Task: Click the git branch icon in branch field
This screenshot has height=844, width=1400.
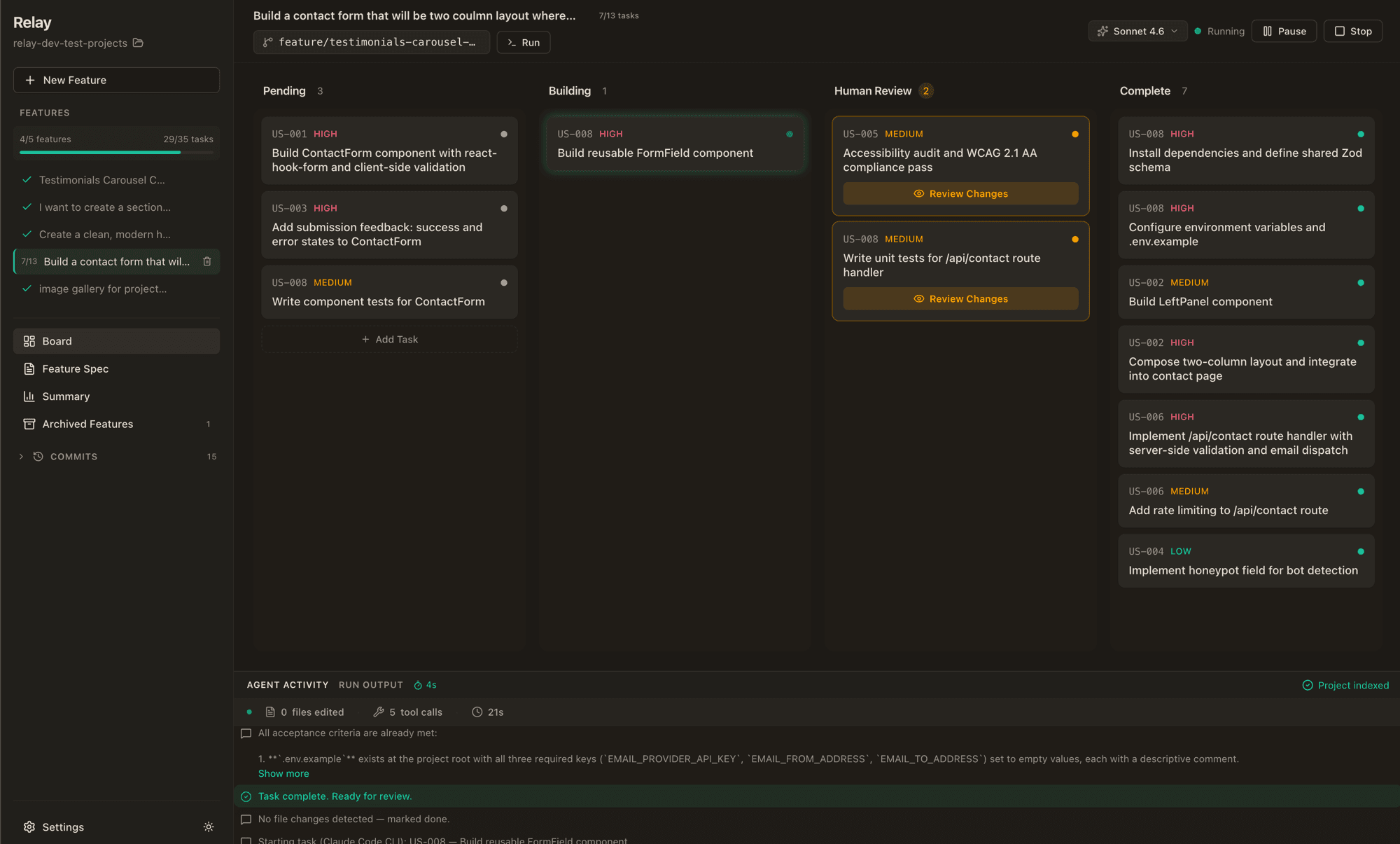Action: [267, 43]
